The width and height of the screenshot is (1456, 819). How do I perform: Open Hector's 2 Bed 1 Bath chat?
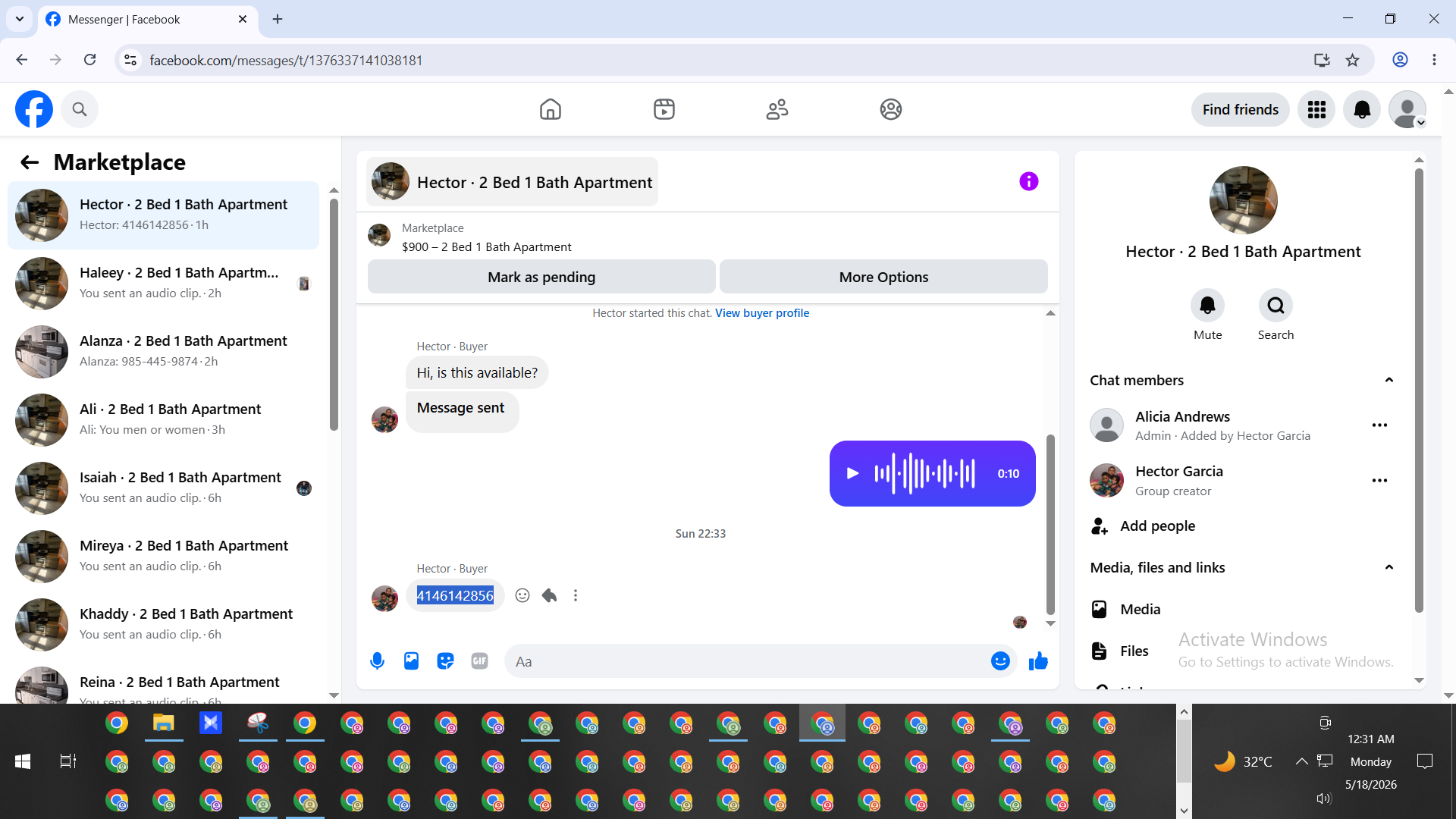[163, 215]
